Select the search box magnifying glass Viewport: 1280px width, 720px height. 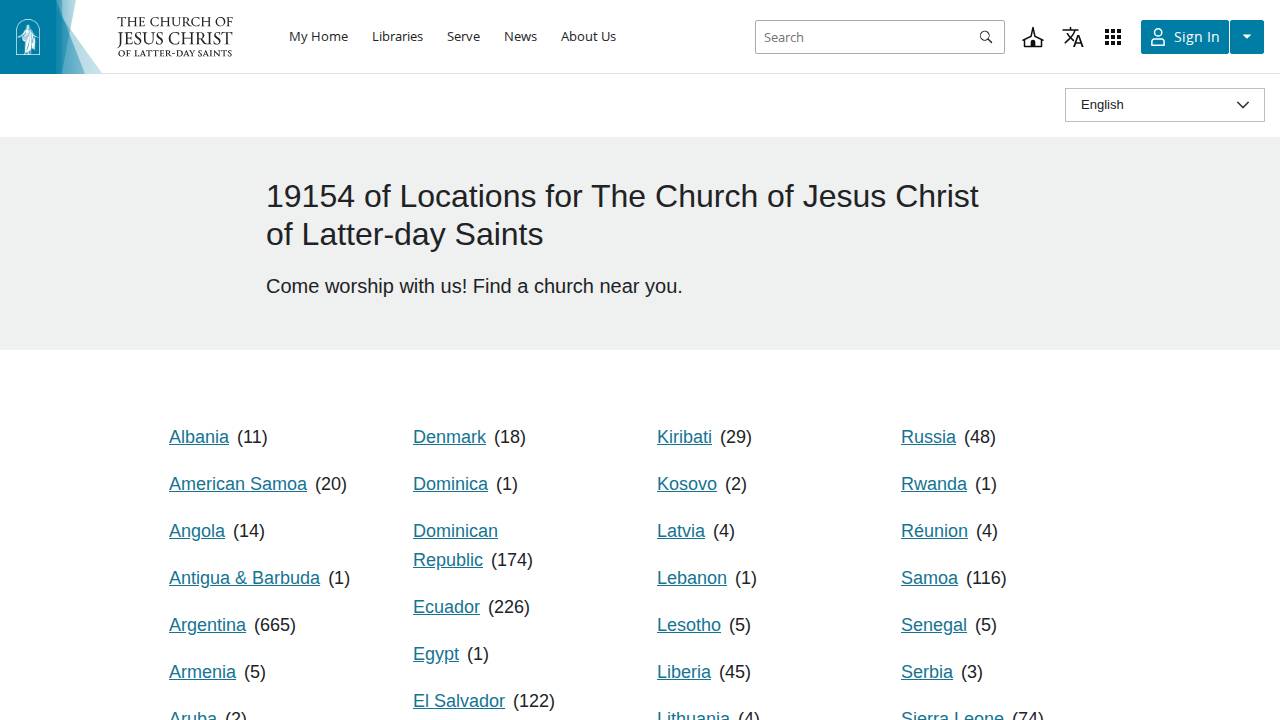point(986,37)
